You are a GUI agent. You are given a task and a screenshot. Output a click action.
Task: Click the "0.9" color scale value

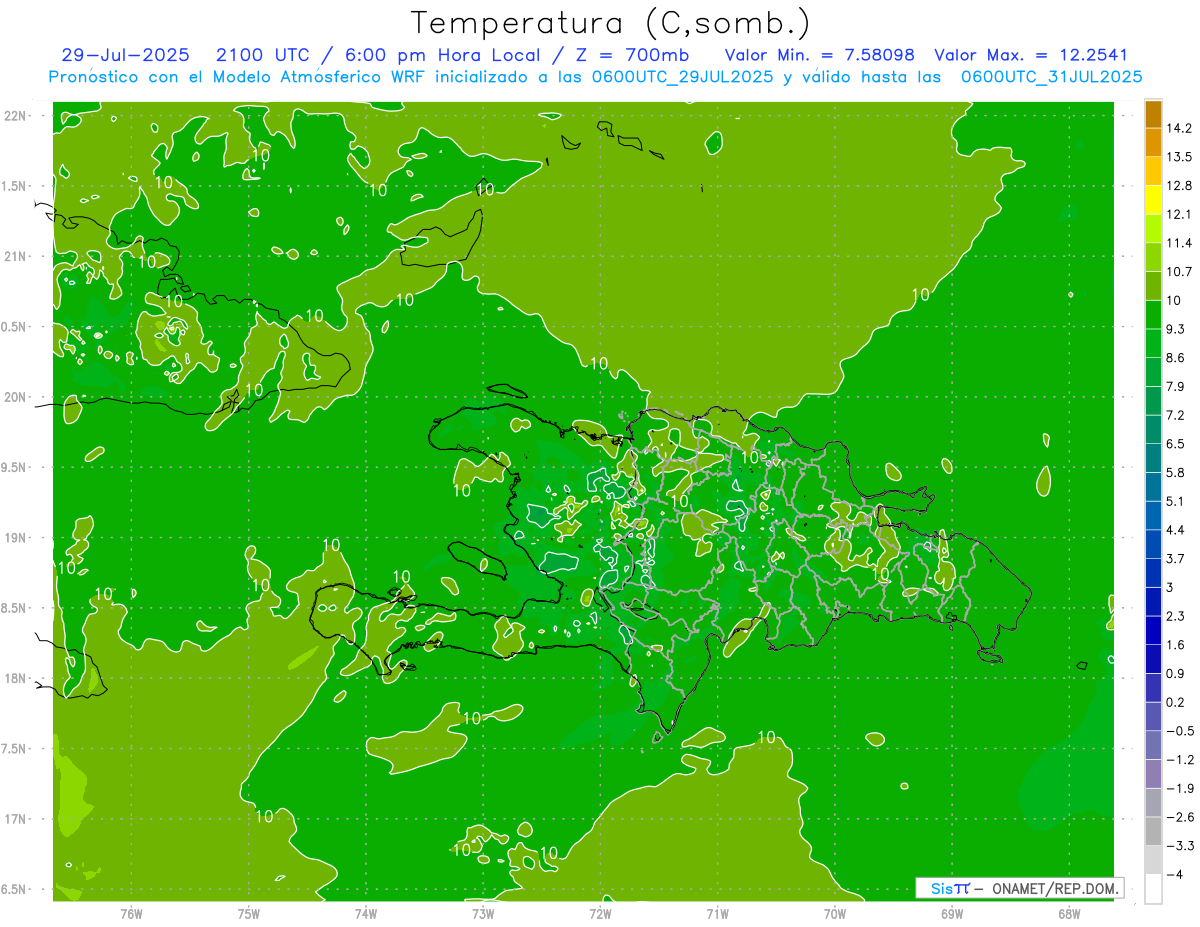point(1175,673)
